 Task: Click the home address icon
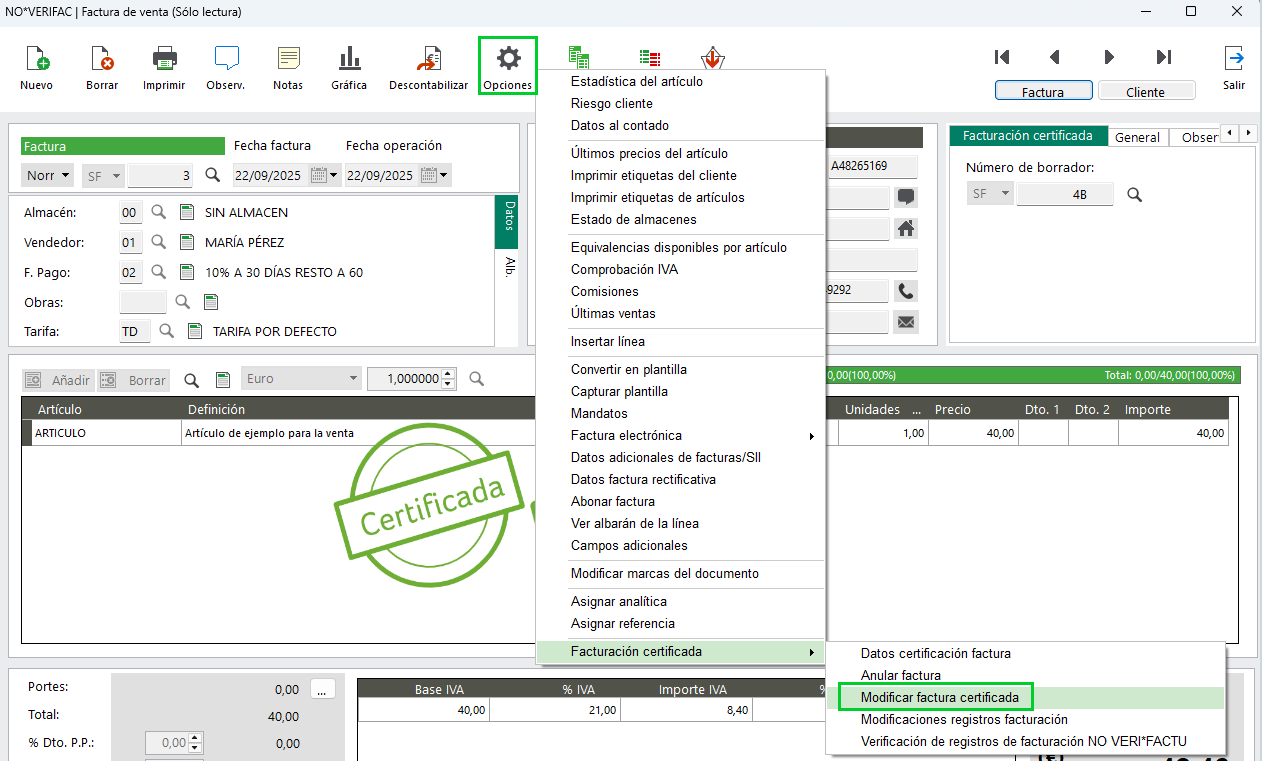tap(906, 229)
